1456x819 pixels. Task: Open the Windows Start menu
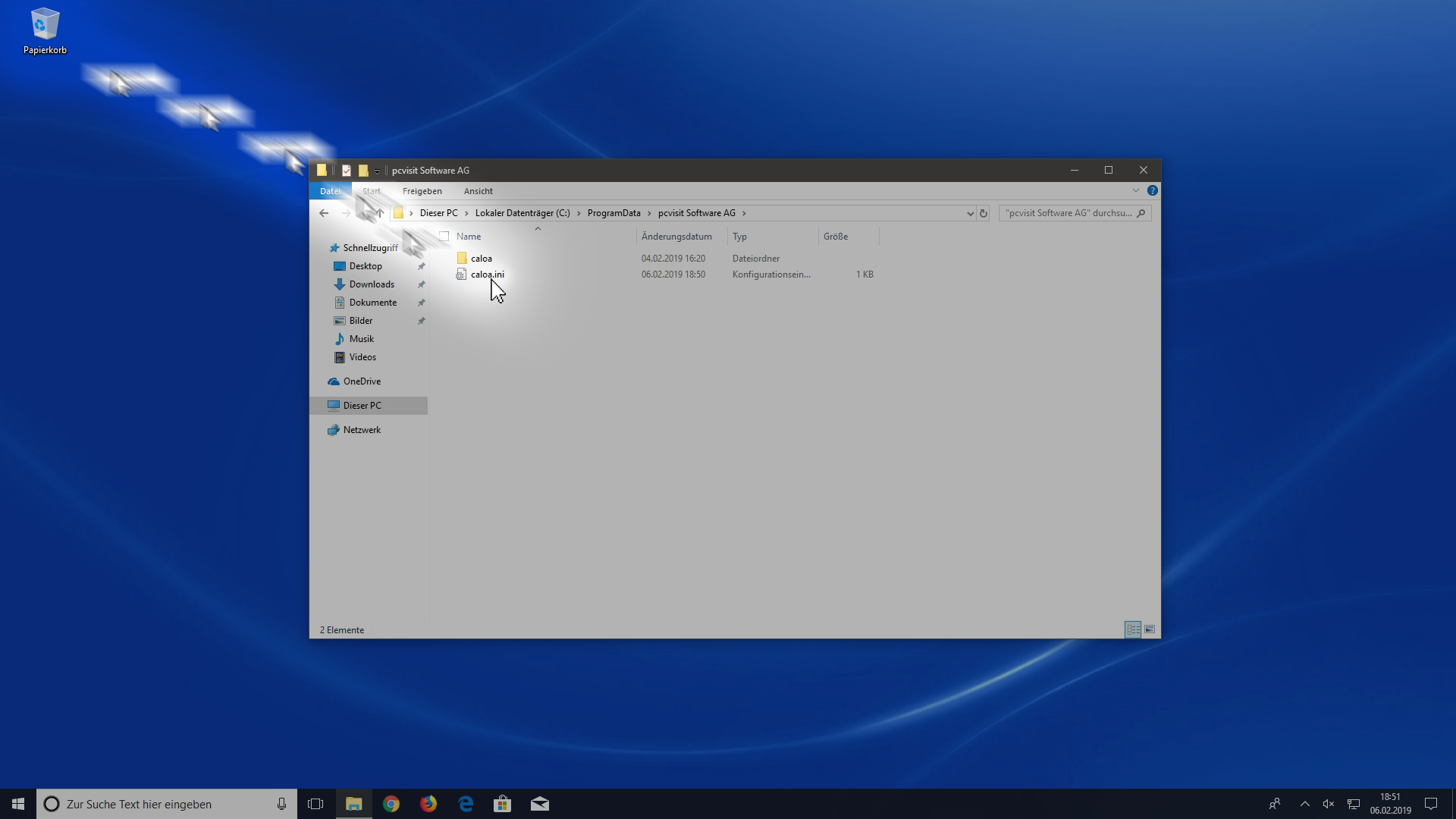tap(18, 804)
